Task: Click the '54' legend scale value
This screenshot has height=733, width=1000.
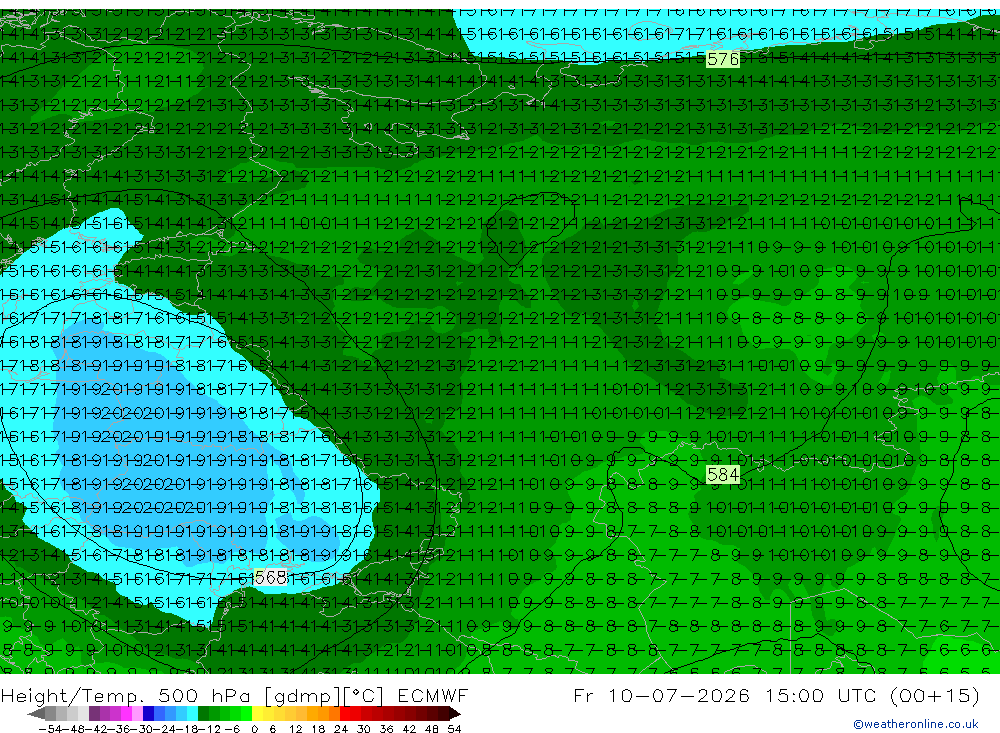Action: click(x=454, y=729)
